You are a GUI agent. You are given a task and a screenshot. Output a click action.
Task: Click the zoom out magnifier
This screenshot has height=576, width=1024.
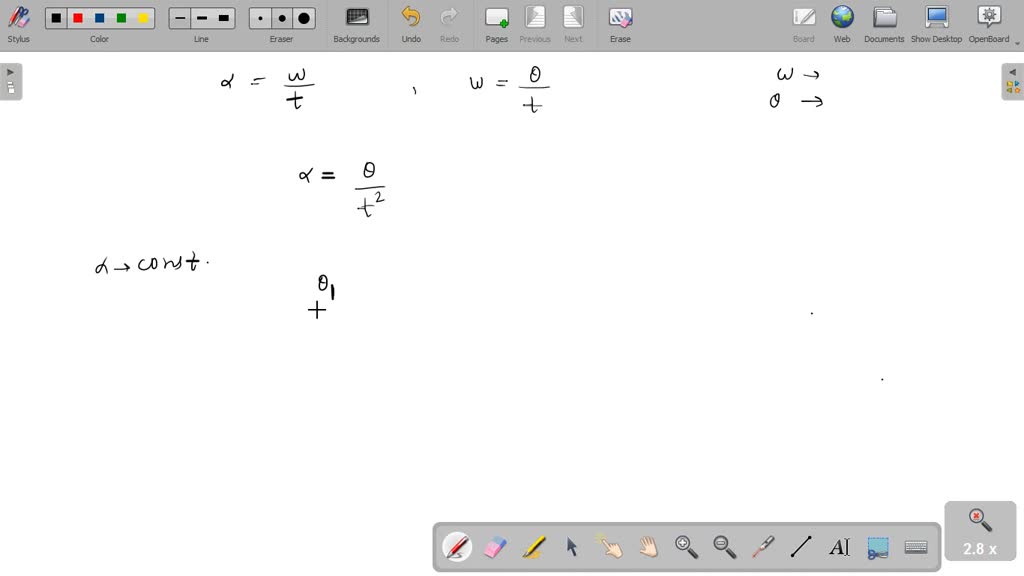click(724, 547)
